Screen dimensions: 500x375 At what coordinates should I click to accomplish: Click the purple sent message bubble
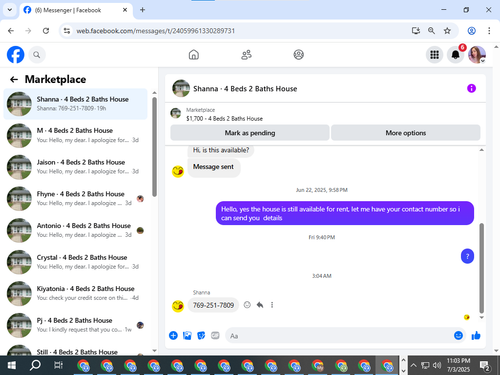345,213
